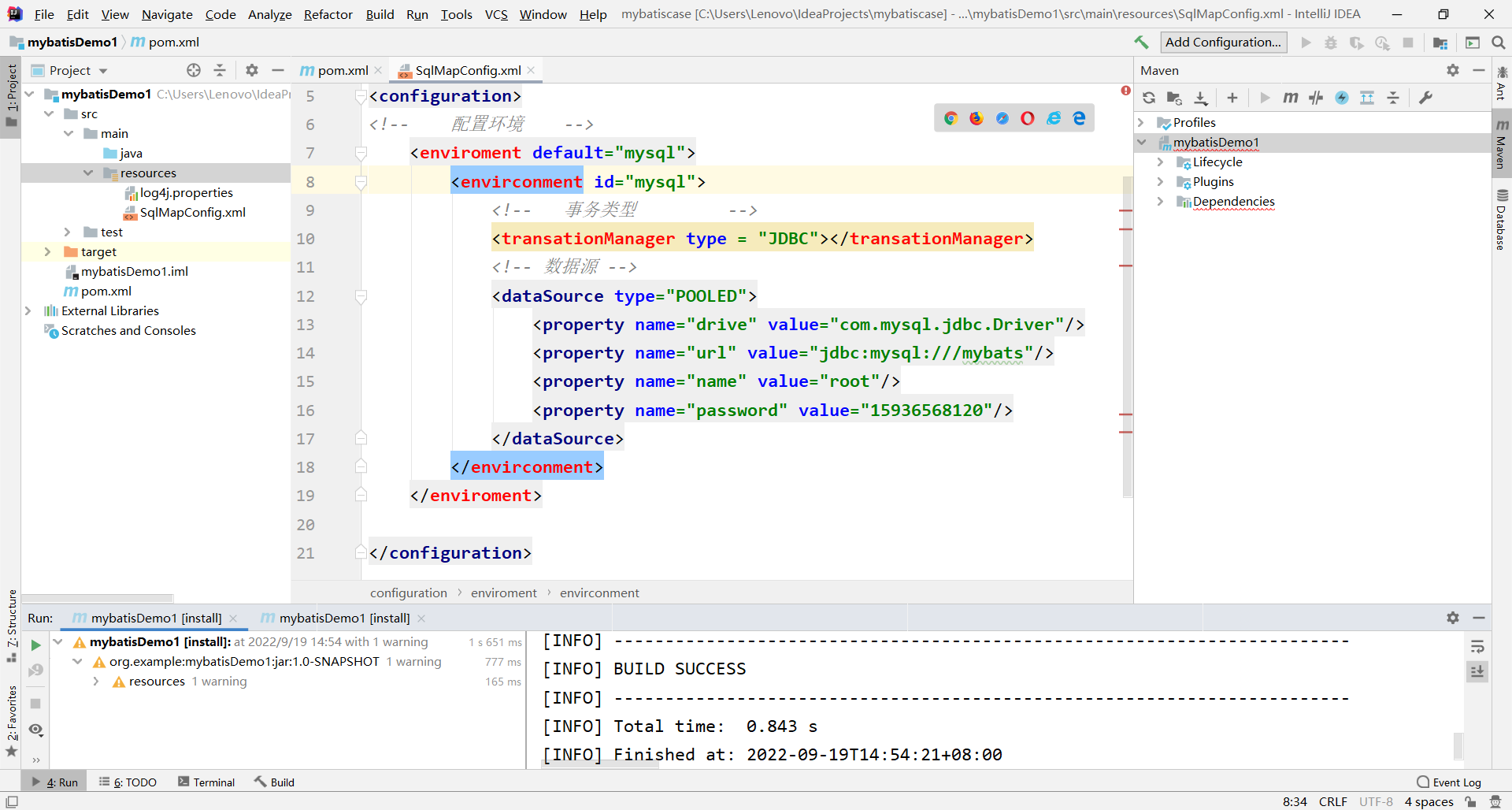This screenshot has height=810, width=1512.
Task: Open Database side tool window
Action: coord(1502,220)
